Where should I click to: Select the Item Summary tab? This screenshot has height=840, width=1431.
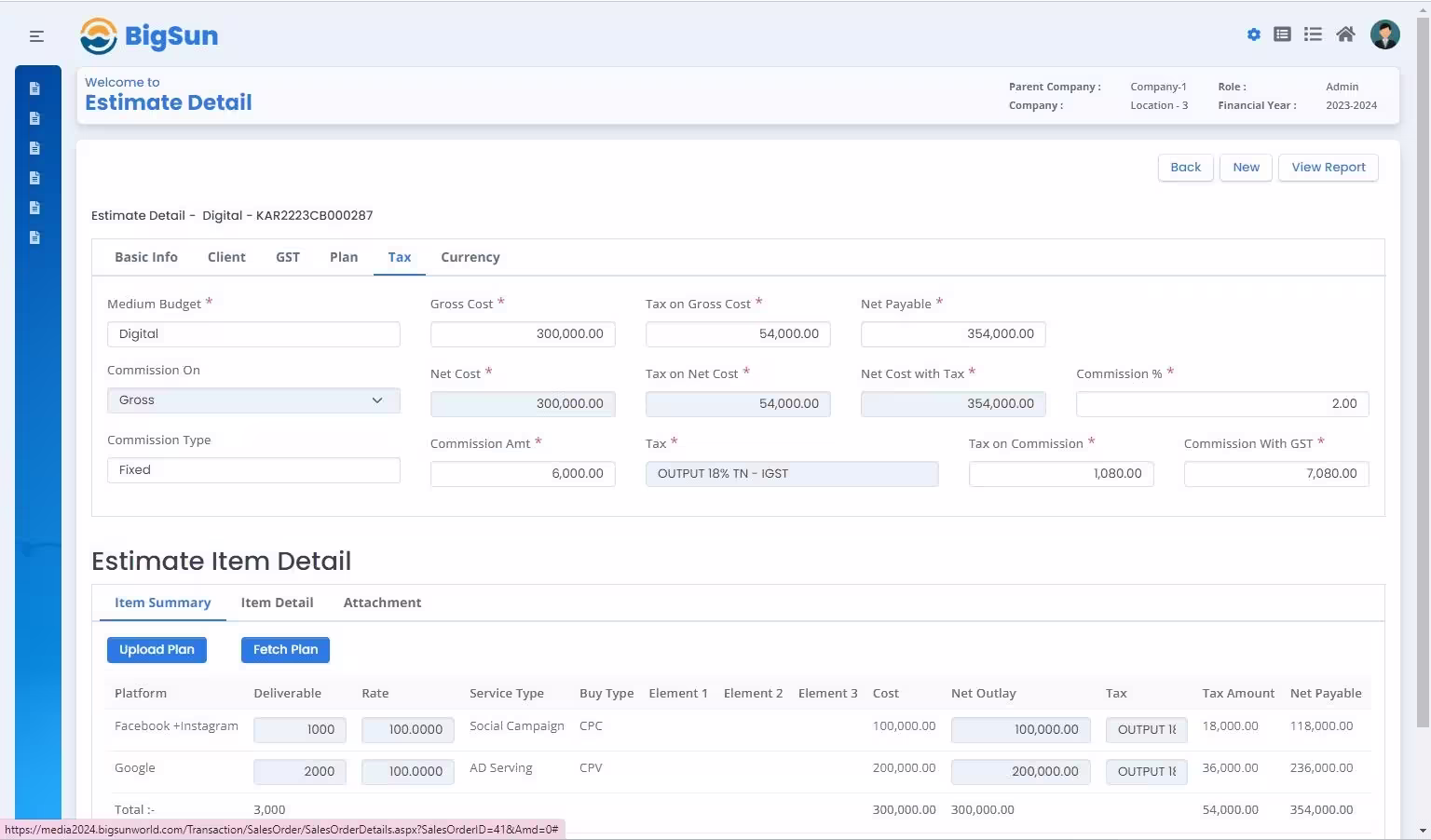(163, 603)
